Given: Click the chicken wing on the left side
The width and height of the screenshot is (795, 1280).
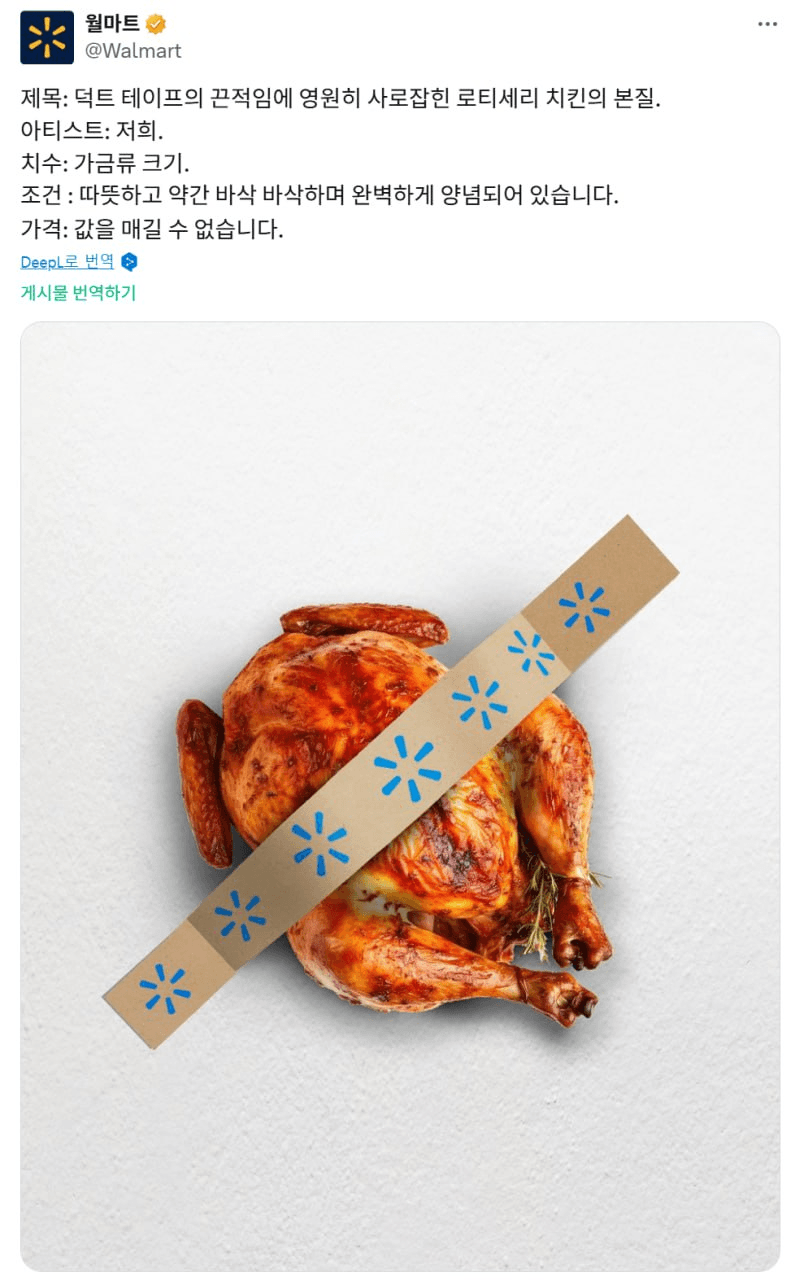Looking at the screenshot, I should (x=204, y=782).
